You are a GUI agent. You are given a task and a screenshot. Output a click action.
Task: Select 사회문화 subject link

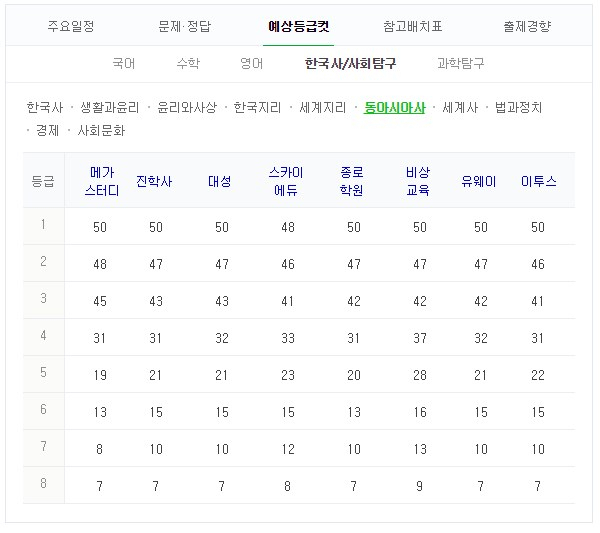(101, 130)
